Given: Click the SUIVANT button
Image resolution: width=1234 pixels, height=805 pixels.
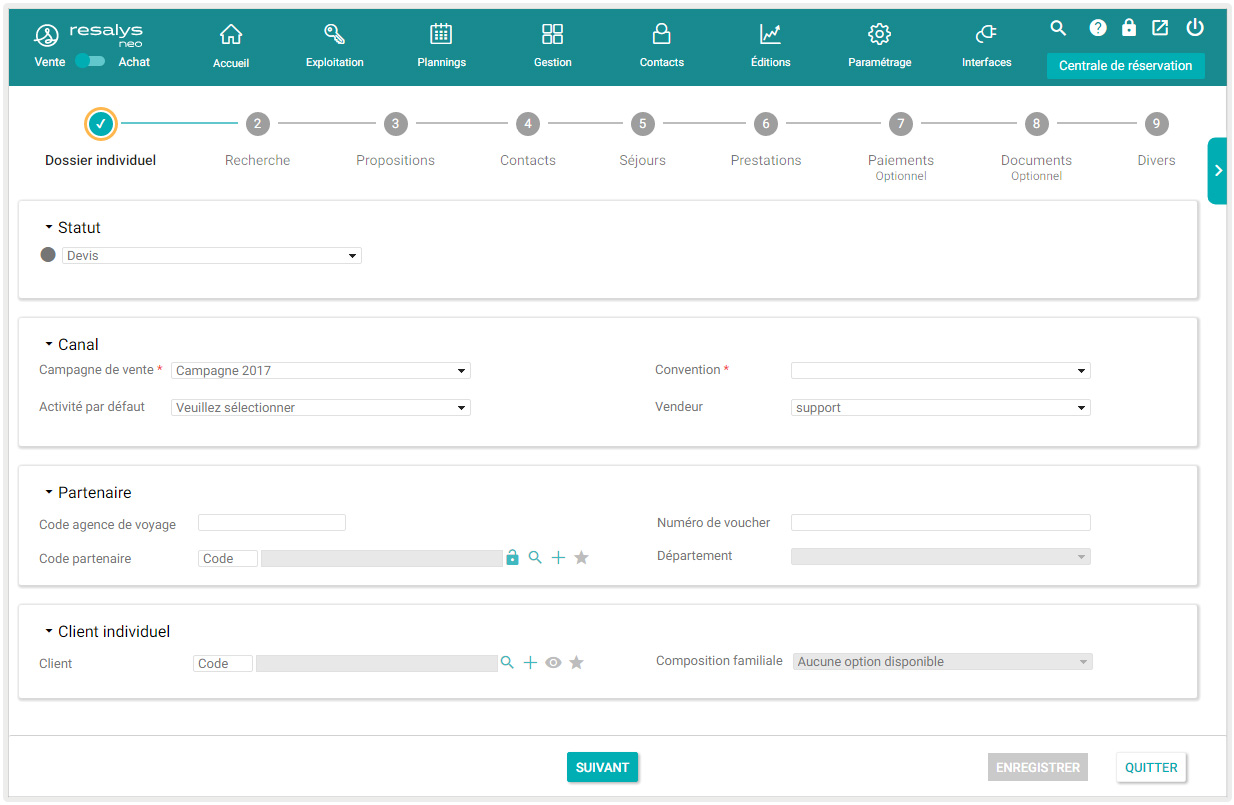Looking at the screenshot, I should (x=602, y=767).
